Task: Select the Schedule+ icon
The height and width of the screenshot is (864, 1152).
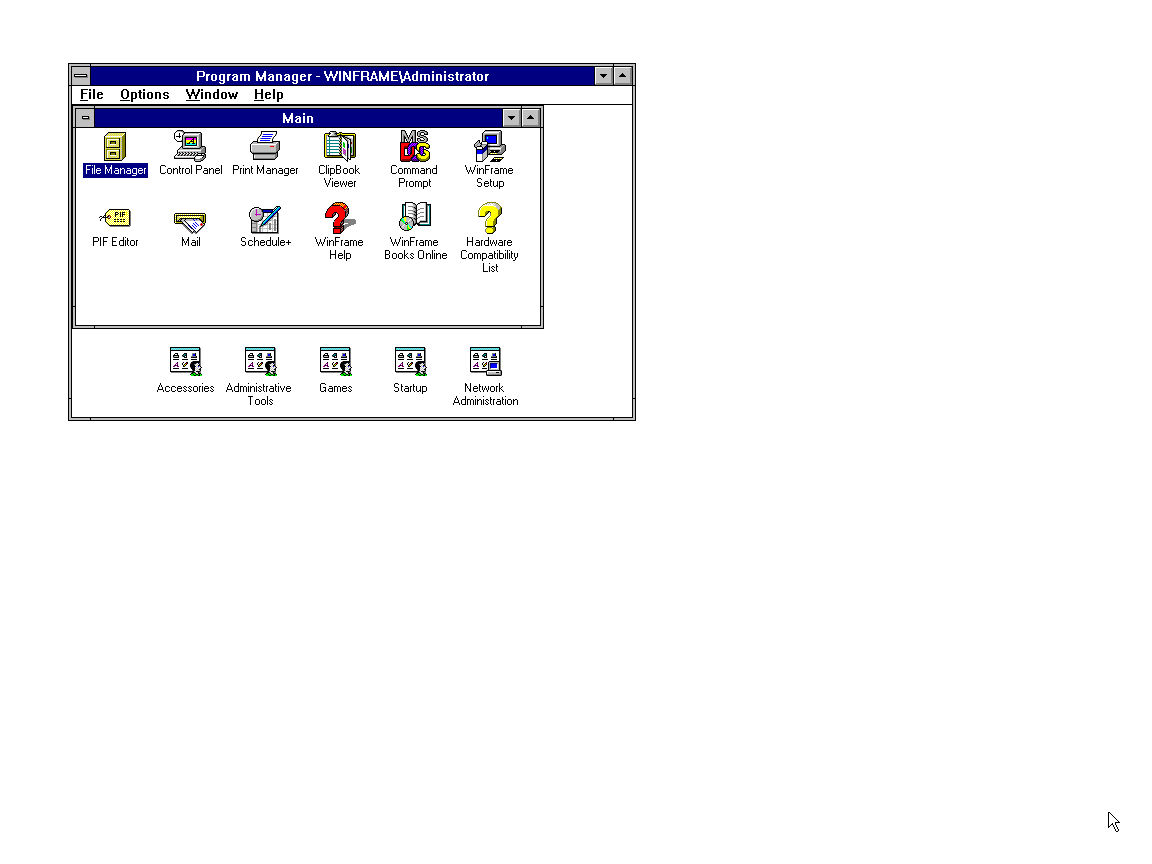Action: [265, 219]
